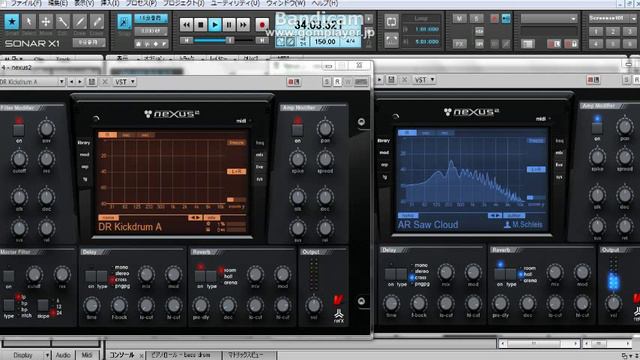Click the set loop points icon below Loop
The image size is (640, 360).
391,40
